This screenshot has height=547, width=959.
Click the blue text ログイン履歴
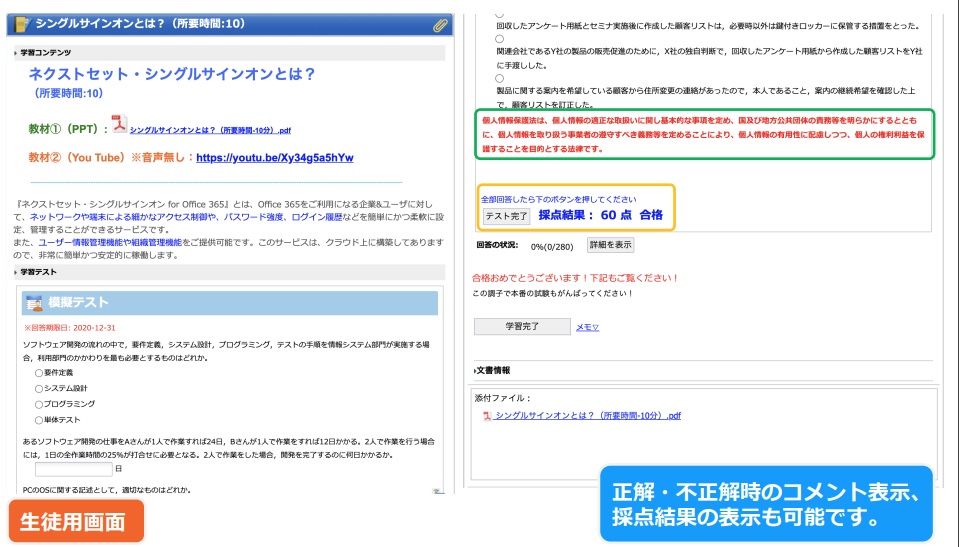(x=316, y=217)
